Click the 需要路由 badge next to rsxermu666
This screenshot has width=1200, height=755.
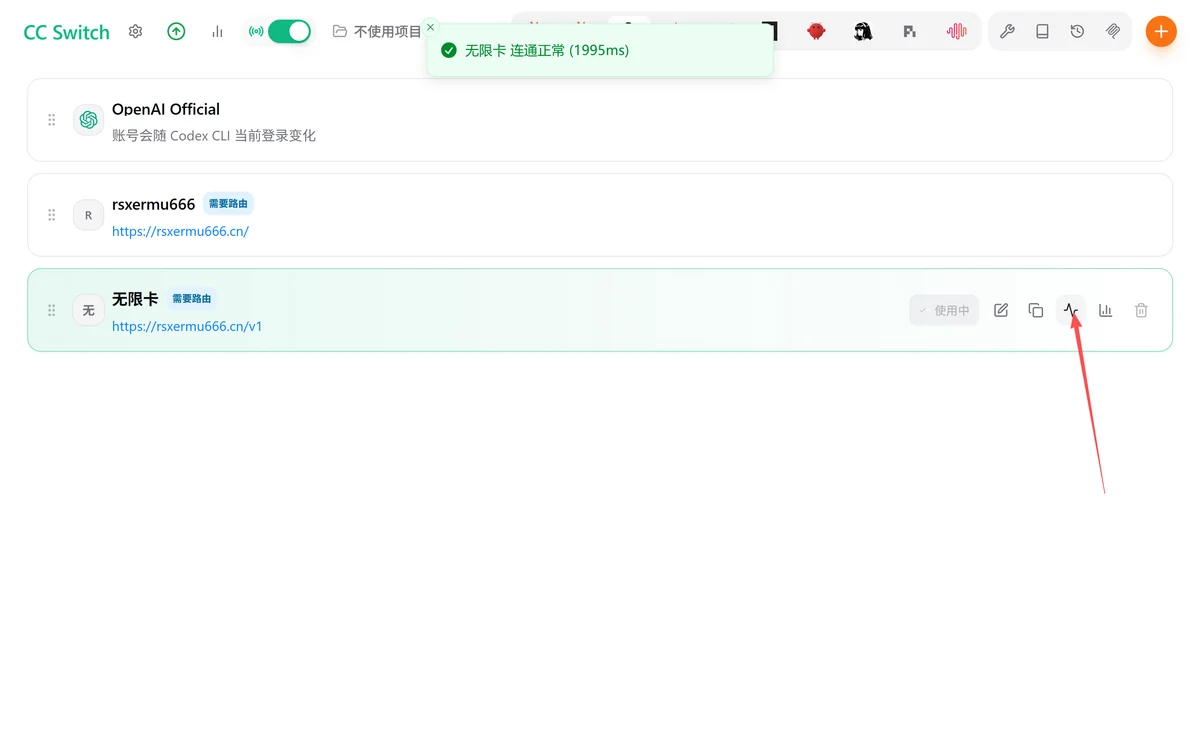(x=228, y=204)
